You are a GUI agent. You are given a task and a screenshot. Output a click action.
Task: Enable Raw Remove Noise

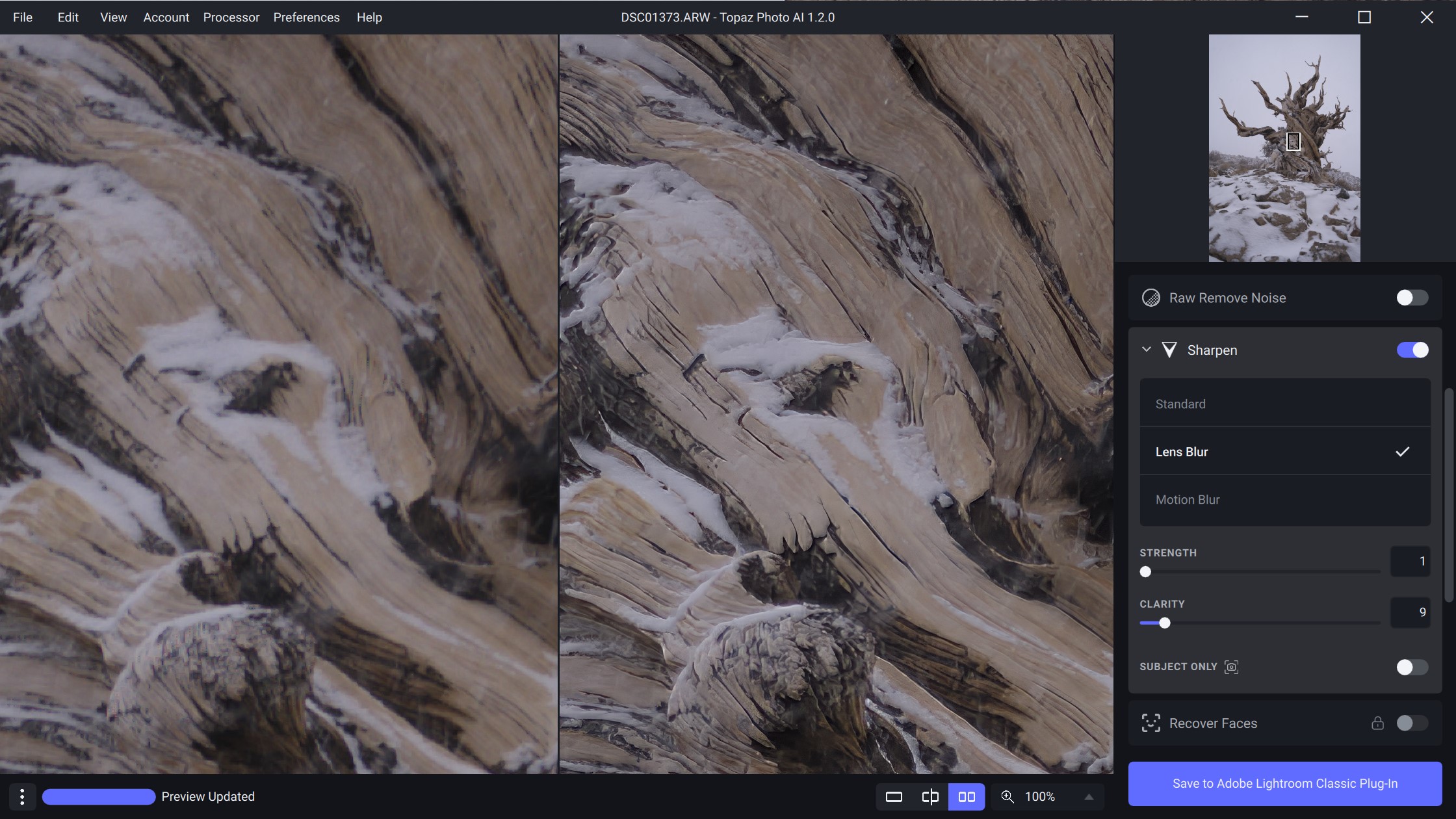tap(1411, 298)
